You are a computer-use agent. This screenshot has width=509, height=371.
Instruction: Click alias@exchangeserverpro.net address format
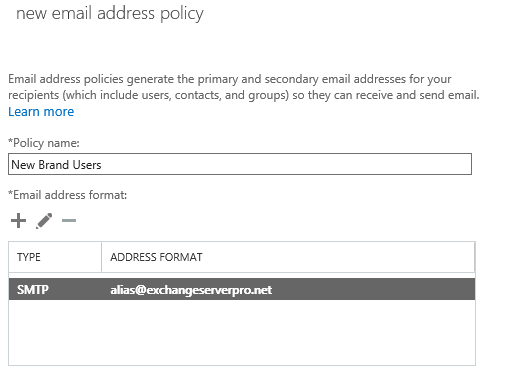pos(191,290)
